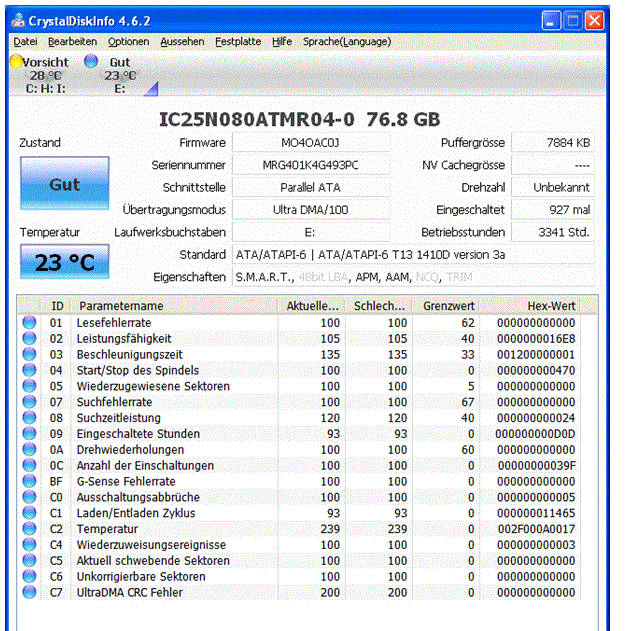Click the Gut health status button
The image size is (635, 631).
[x=65, y=183]
